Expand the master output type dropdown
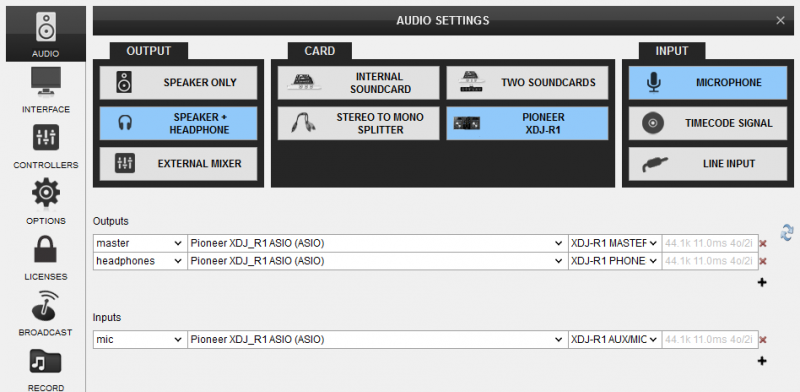This screenshot has width=800, height=392. pyautogui.click(x=140, y=243)
